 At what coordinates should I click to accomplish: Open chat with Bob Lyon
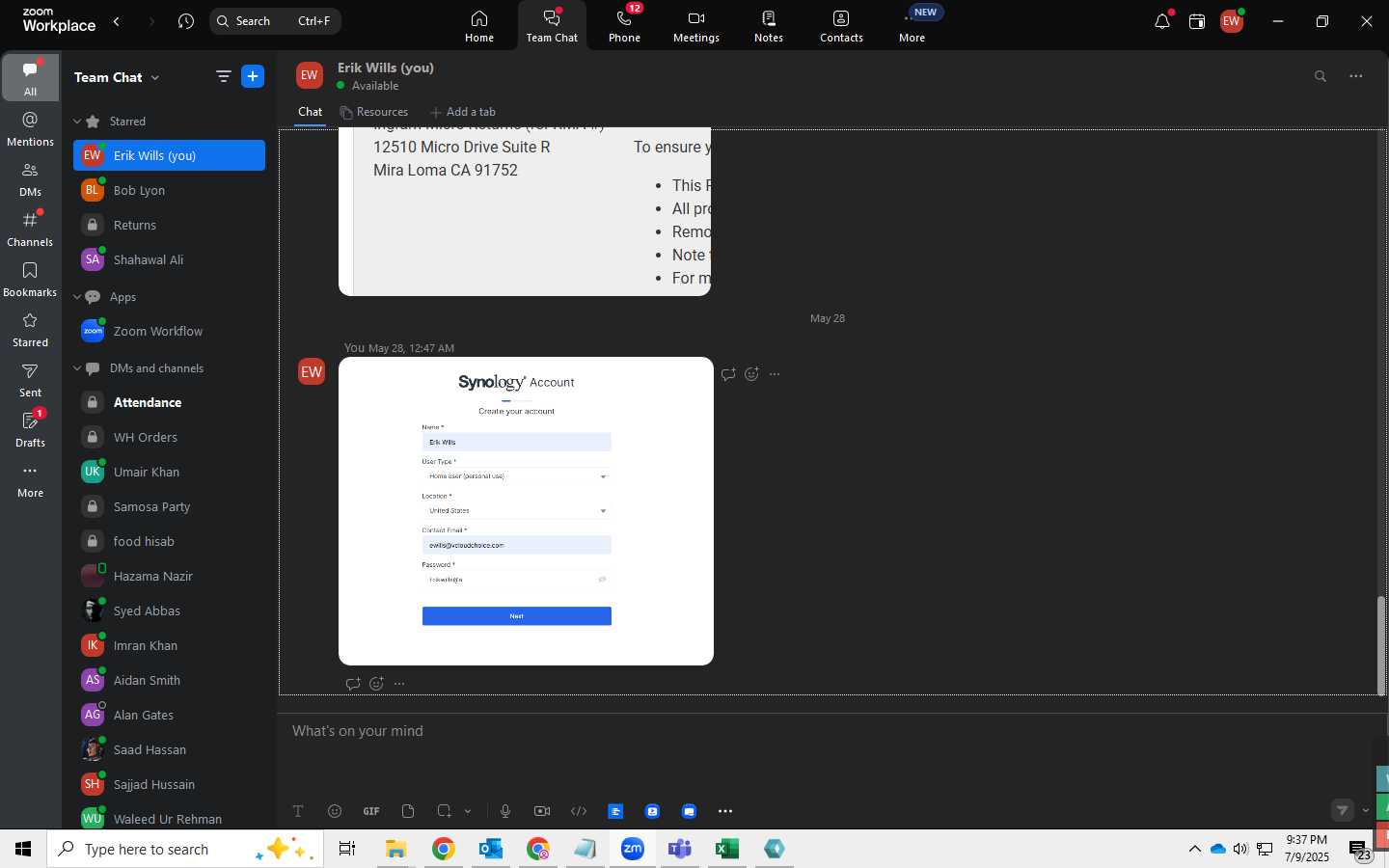coord(169,190)
